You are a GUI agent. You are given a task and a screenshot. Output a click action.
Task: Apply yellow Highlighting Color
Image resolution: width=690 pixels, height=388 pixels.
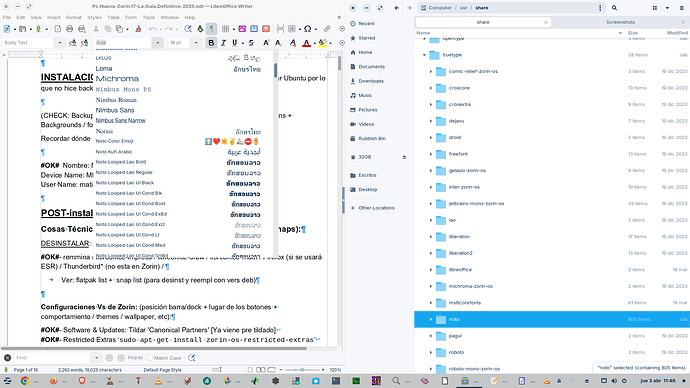tap(322, 43)
